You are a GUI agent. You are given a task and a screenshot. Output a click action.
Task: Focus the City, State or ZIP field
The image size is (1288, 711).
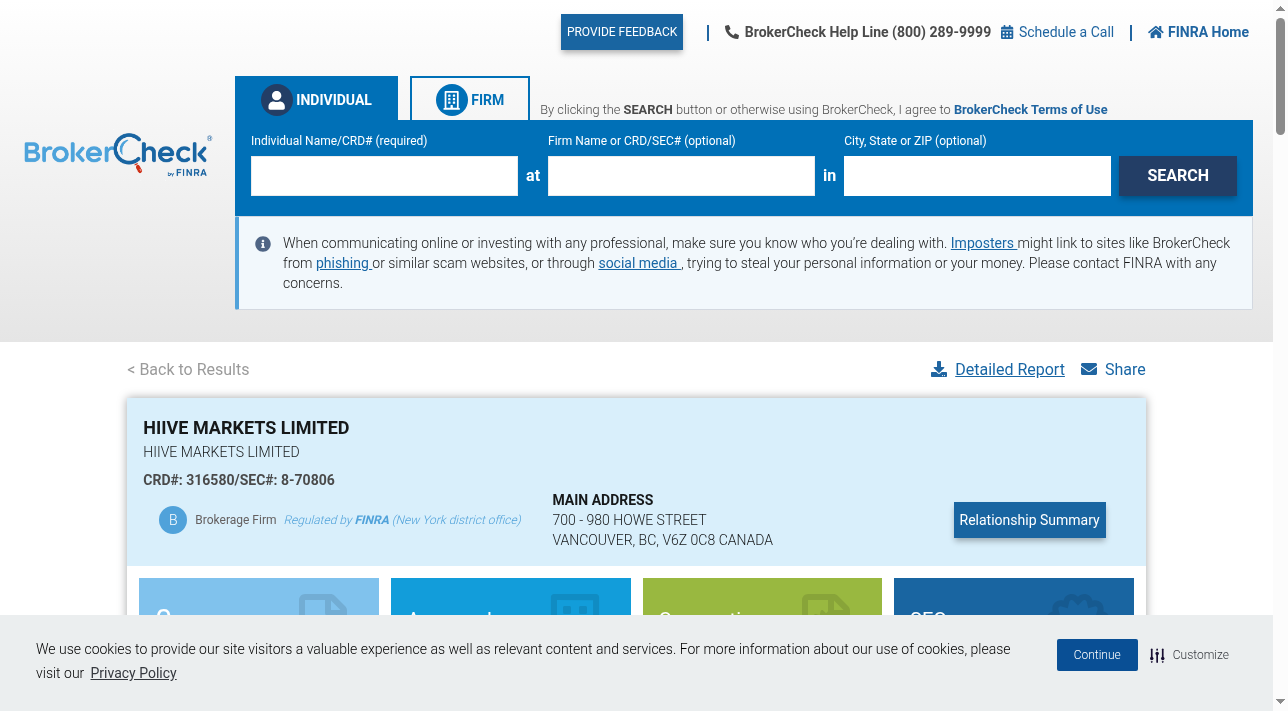[x=977, y=176]
